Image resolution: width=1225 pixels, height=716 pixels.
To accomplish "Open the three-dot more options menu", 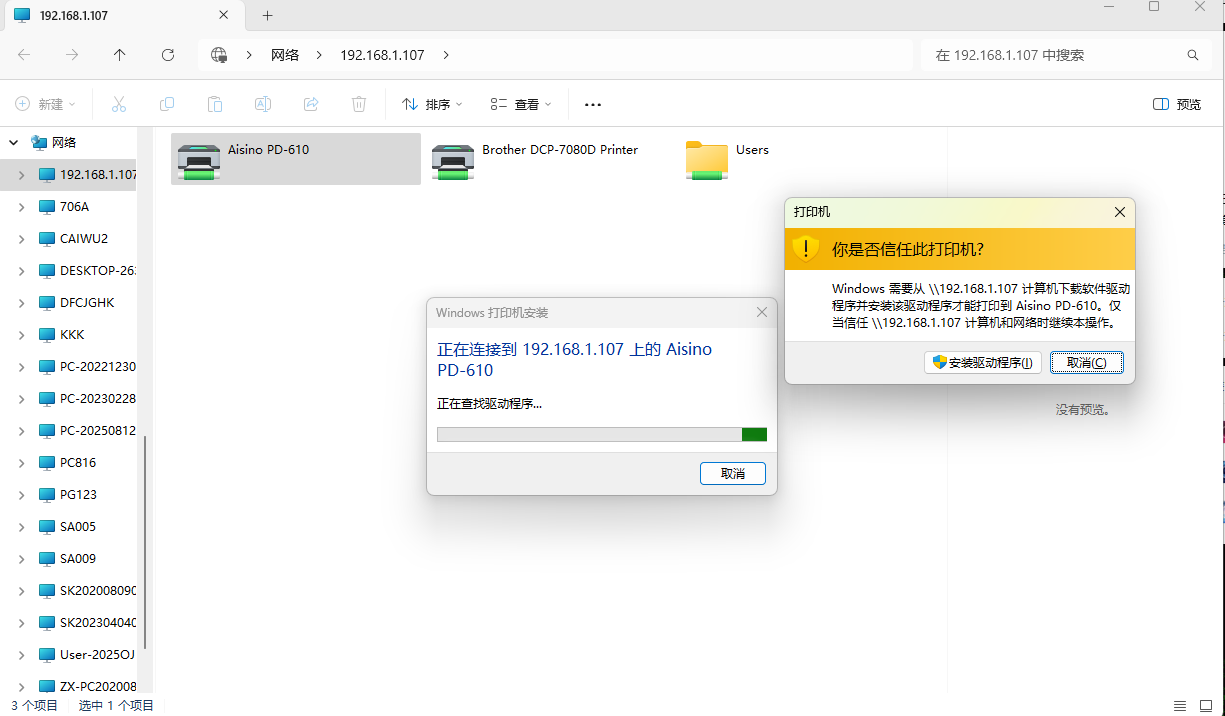I will tap(593, 104).
